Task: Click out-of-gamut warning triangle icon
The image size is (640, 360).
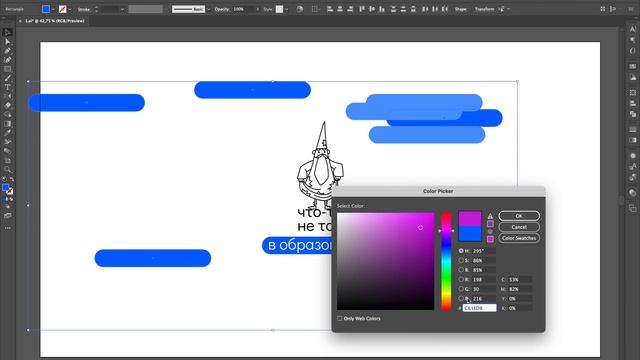Action: coord(490,216)
